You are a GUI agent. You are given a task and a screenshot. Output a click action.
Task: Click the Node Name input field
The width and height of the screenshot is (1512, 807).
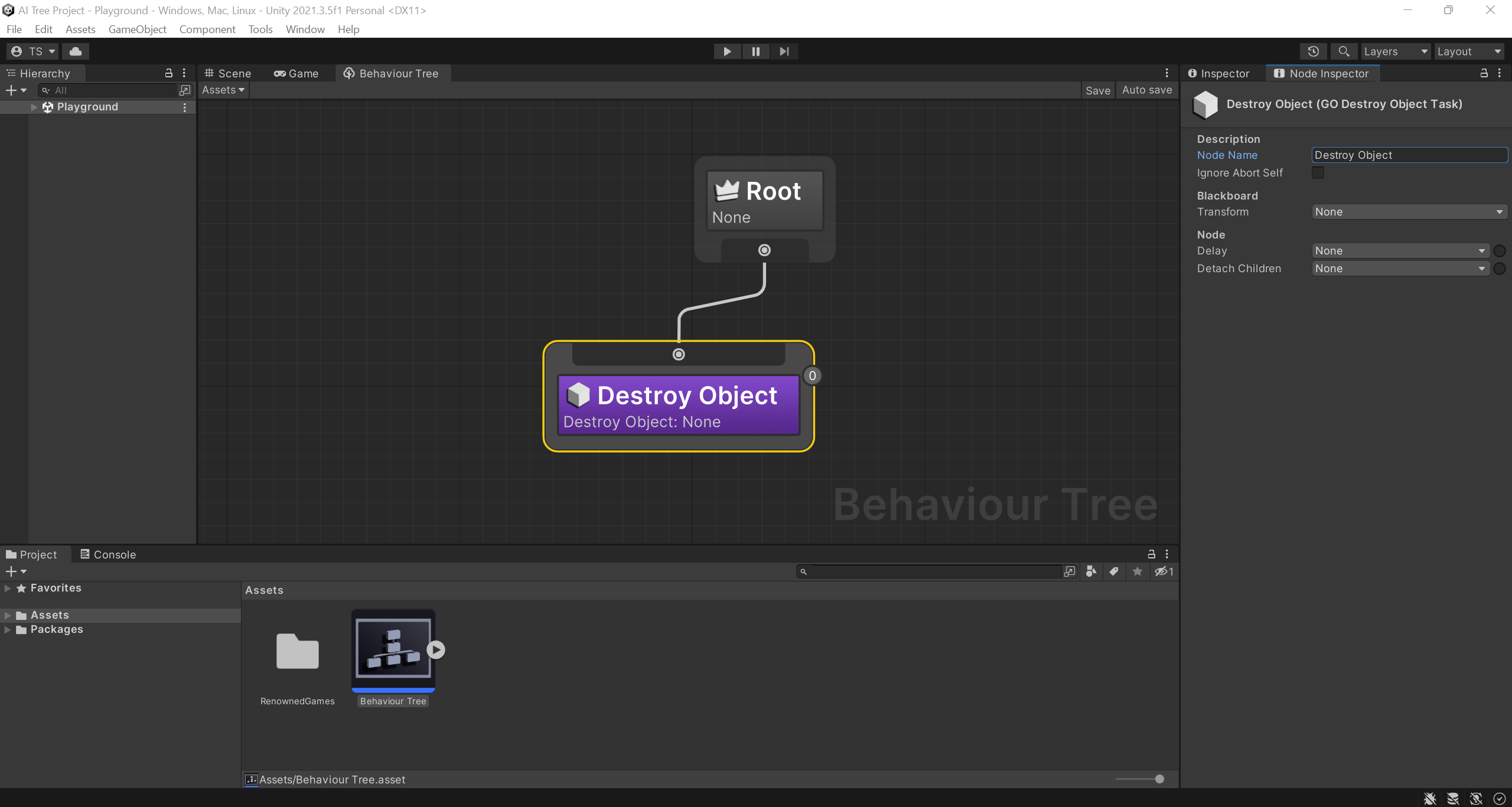click(1409, 155)
